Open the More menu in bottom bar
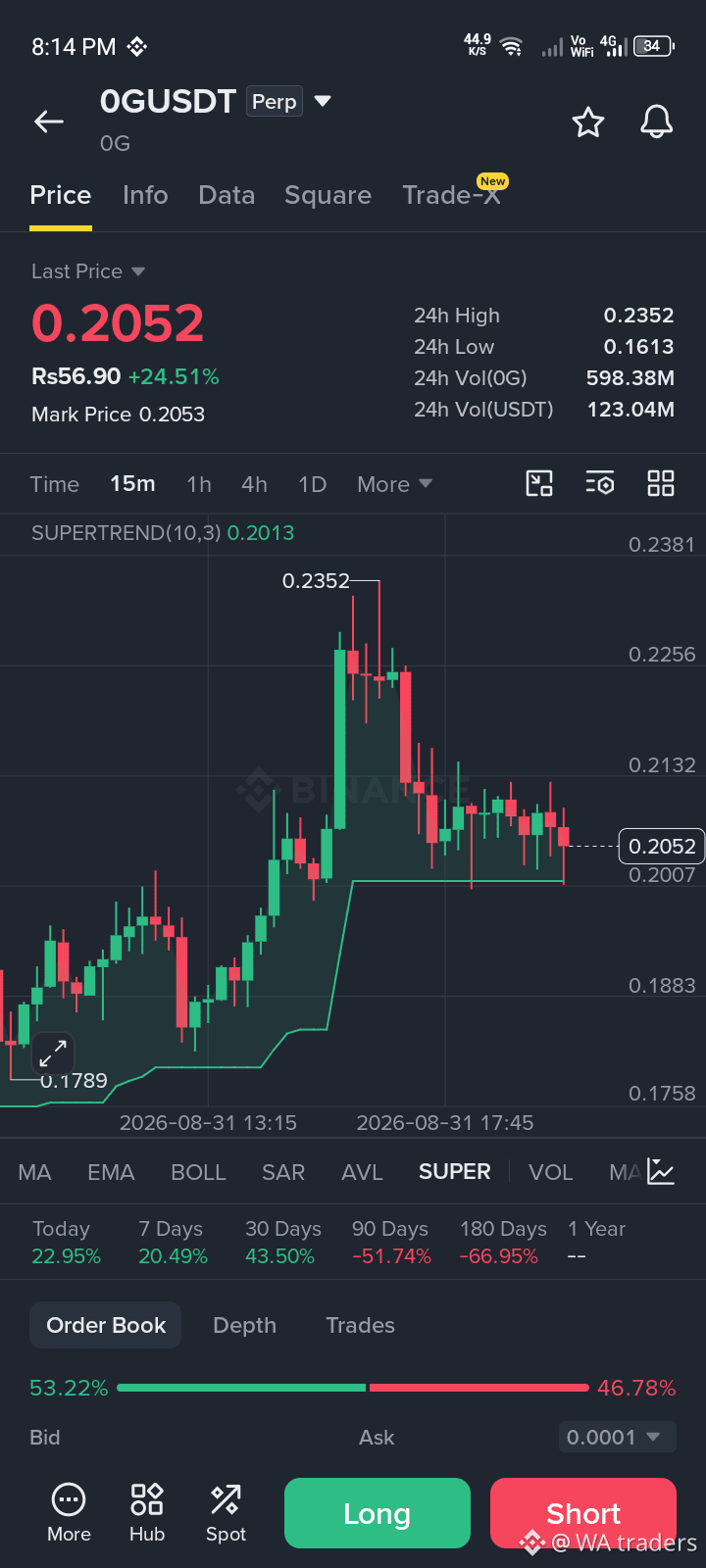Image resolution: width=706 pixels, height=1568 pixels. coord(69,1513)
